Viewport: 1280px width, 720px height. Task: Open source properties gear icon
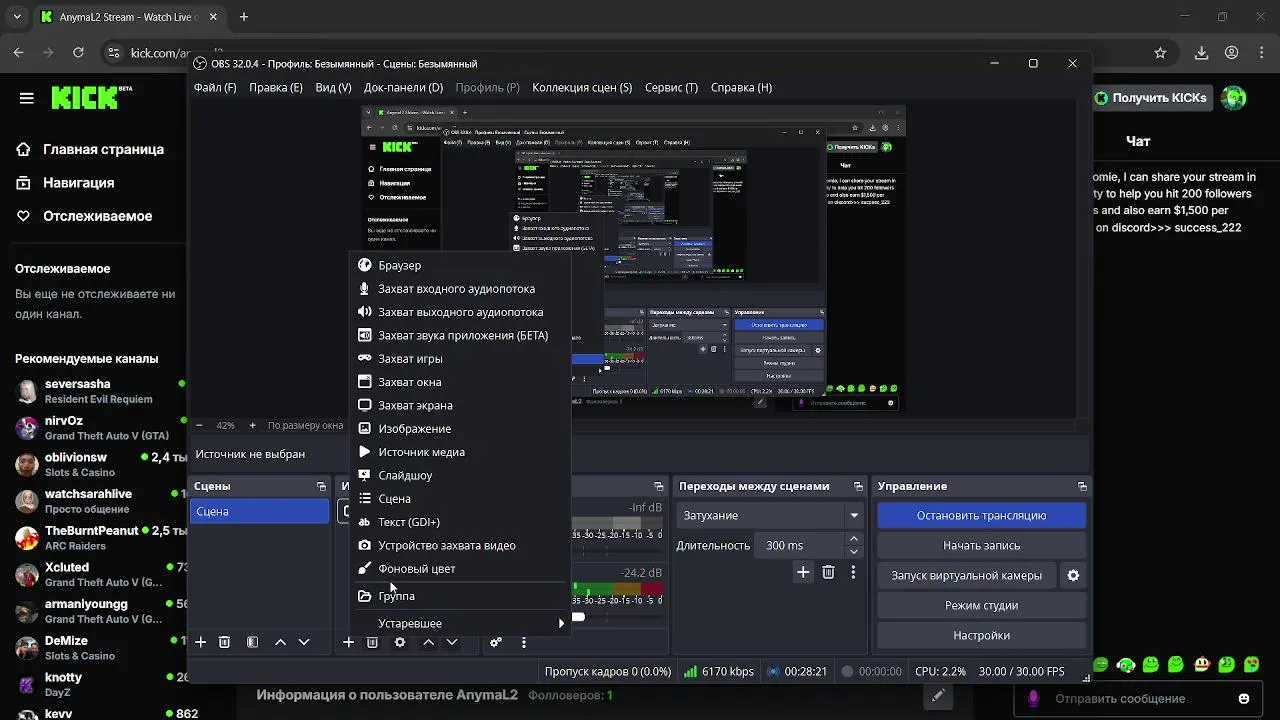pos(400,642)
